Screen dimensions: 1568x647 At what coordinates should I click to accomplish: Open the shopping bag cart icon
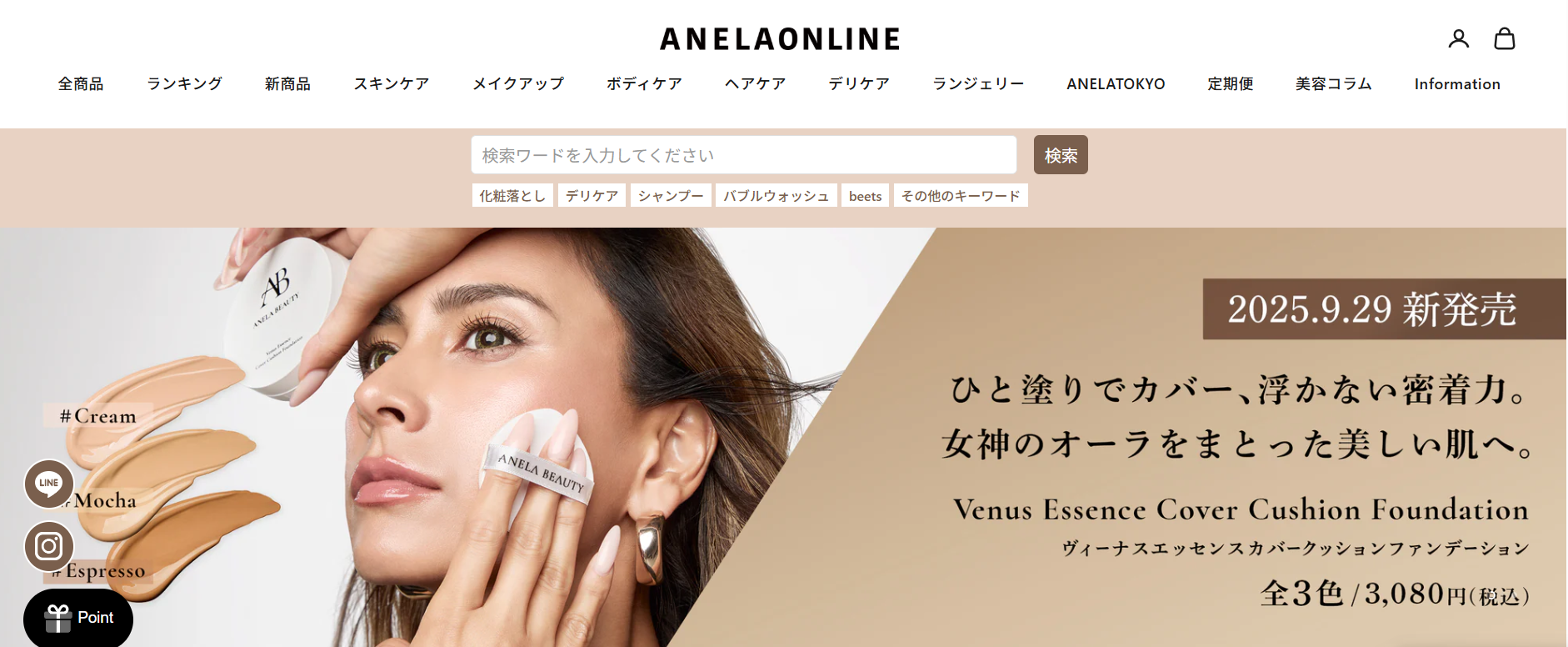tap(1504, 38)
